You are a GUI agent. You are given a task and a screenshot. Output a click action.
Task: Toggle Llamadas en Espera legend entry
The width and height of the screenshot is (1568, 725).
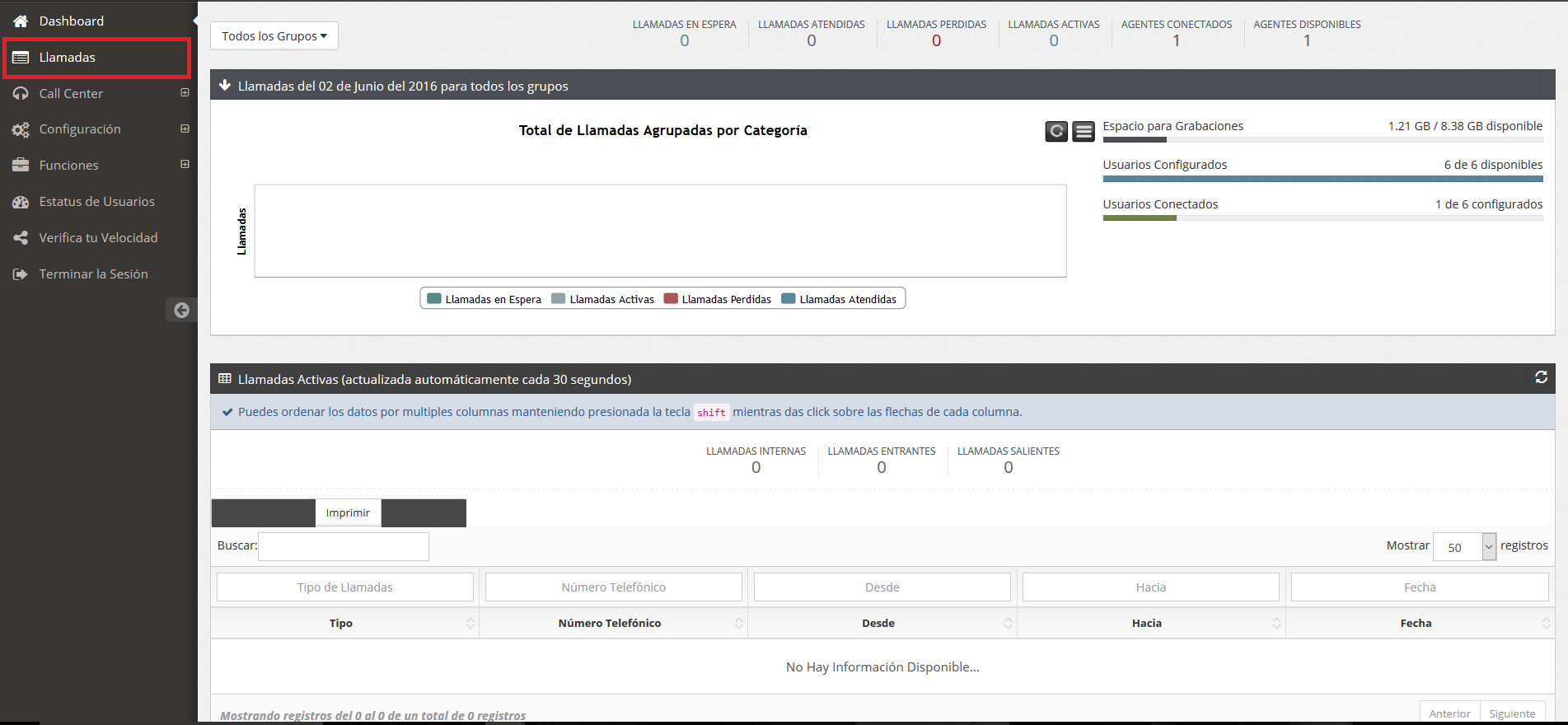(x=484, y=299)
